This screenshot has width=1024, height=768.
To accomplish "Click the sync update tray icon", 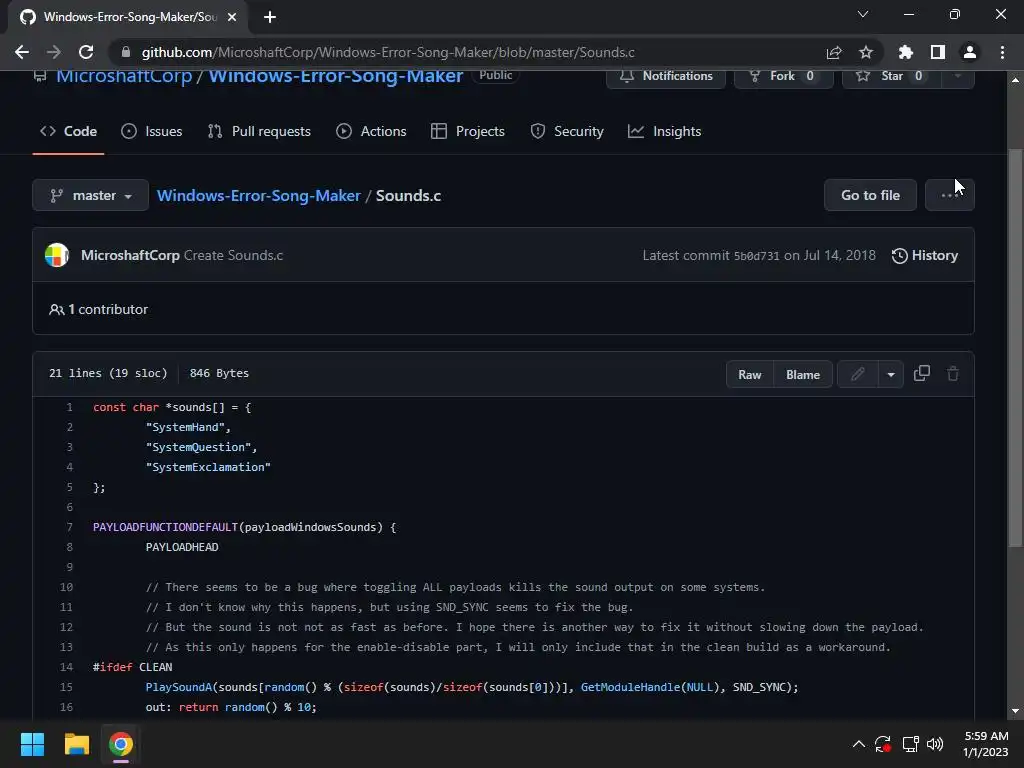I will tap(883, 744).
